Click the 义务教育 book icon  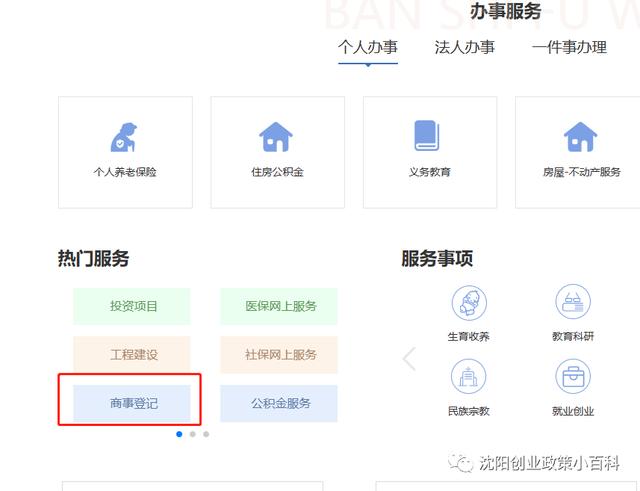[427, 136]
